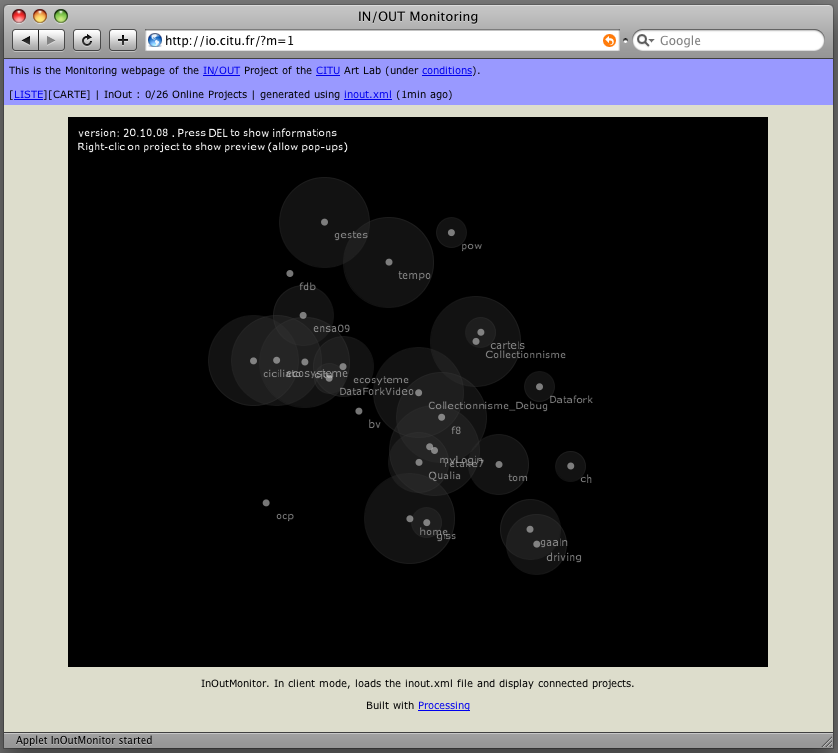Image resolution: width=838 pixels, height=753 pixels.
Task: Click the URL address field
Action: tap(380, 41)
